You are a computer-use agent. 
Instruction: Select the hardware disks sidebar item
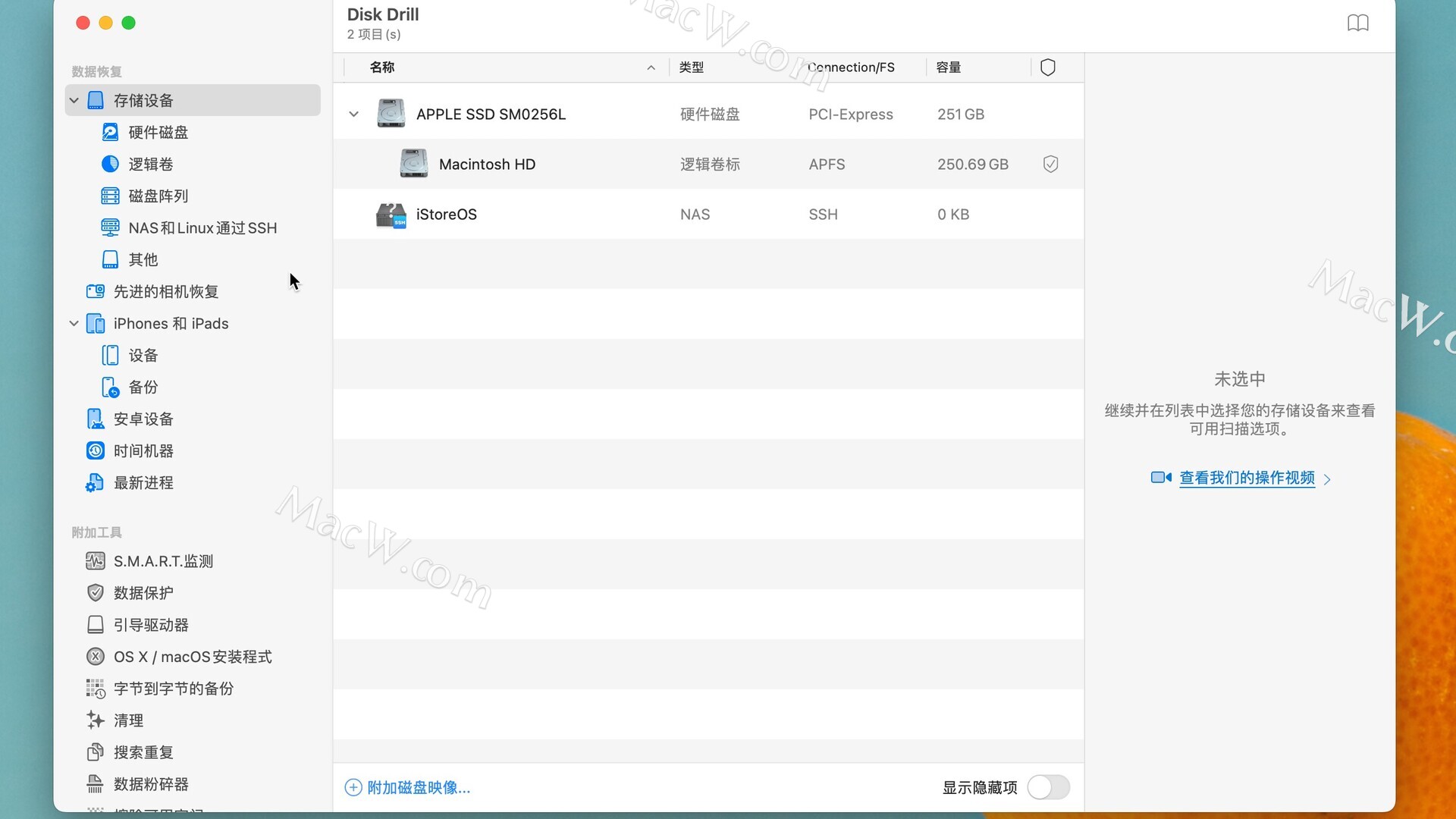pyautogui.click(x=158, y=132)
